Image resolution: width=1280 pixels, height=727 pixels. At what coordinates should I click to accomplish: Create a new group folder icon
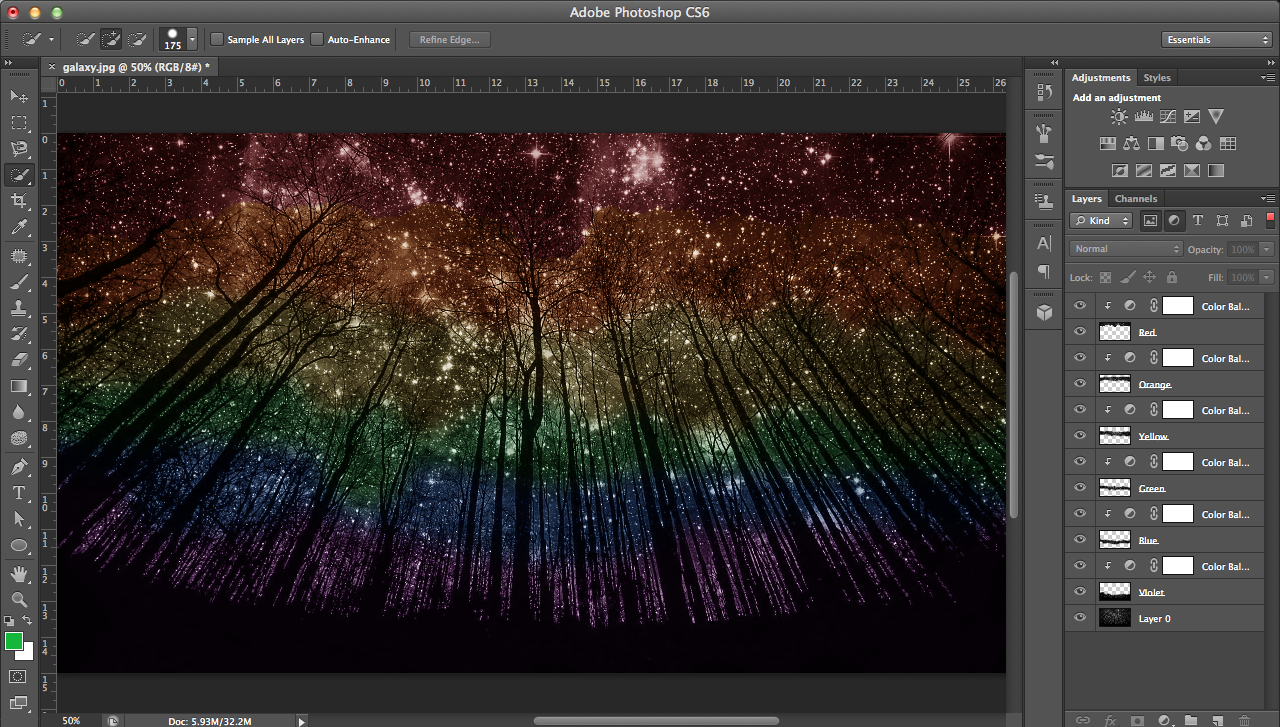(x=1191, y=720)
